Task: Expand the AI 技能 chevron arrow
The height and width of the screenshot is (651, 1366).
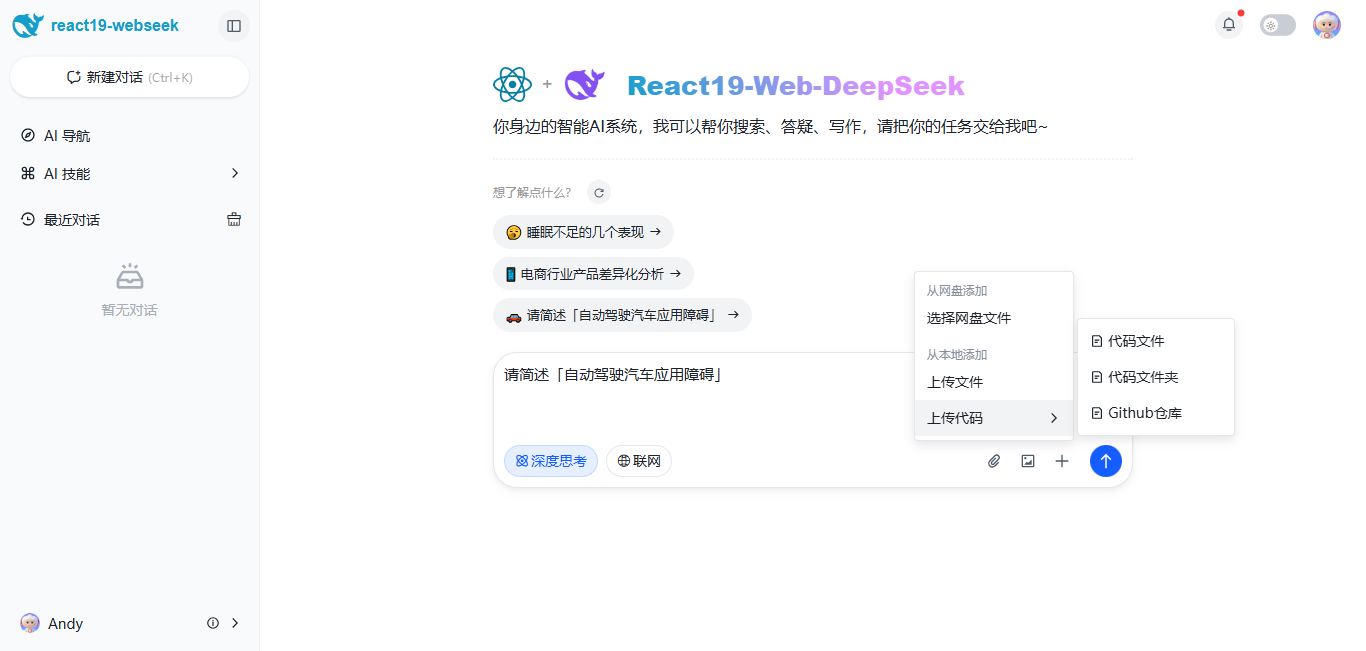Action: click(x=235, y=173)
